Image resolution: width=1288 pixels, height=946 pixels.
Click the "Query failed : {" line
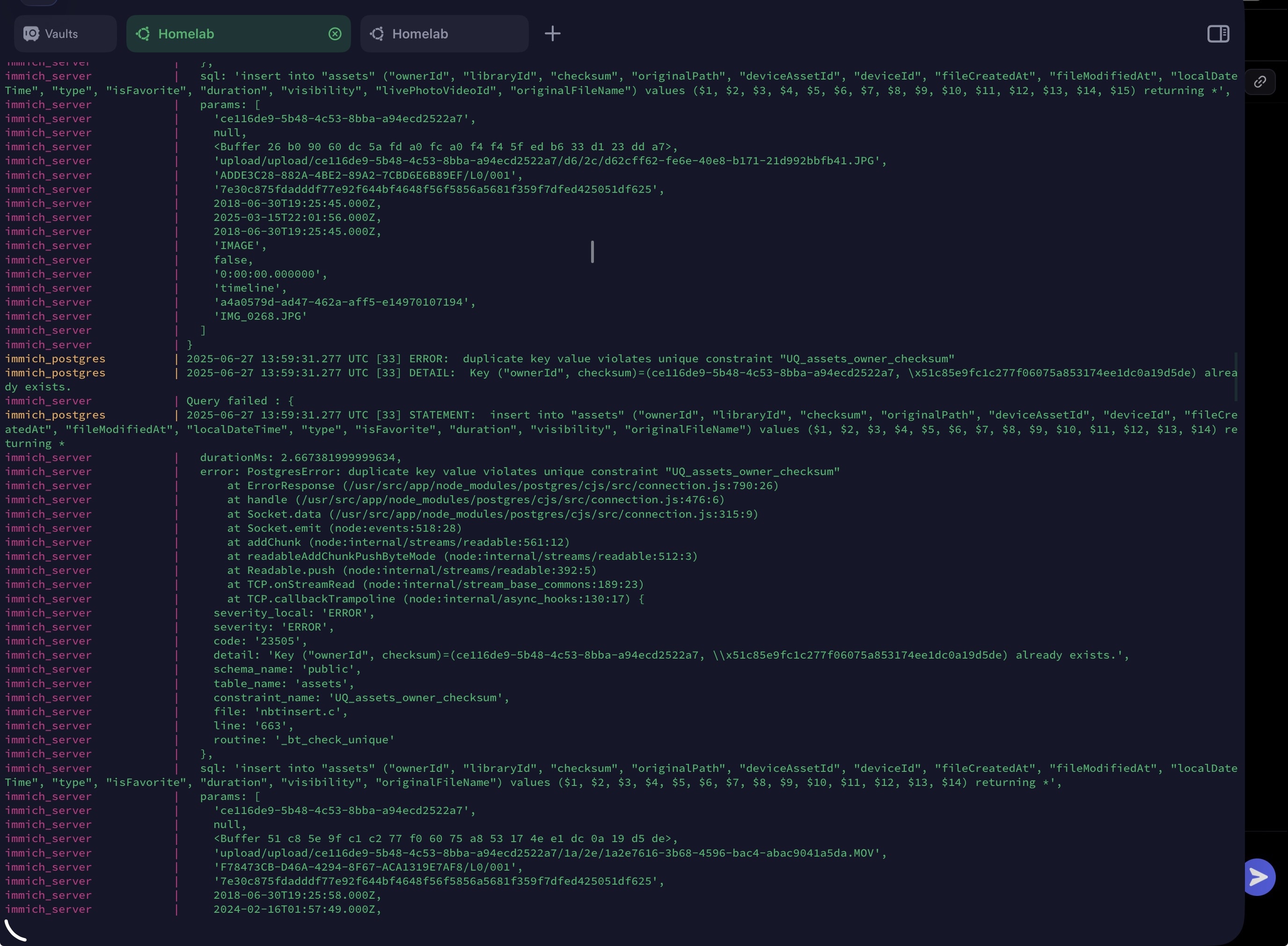[241, 401]
